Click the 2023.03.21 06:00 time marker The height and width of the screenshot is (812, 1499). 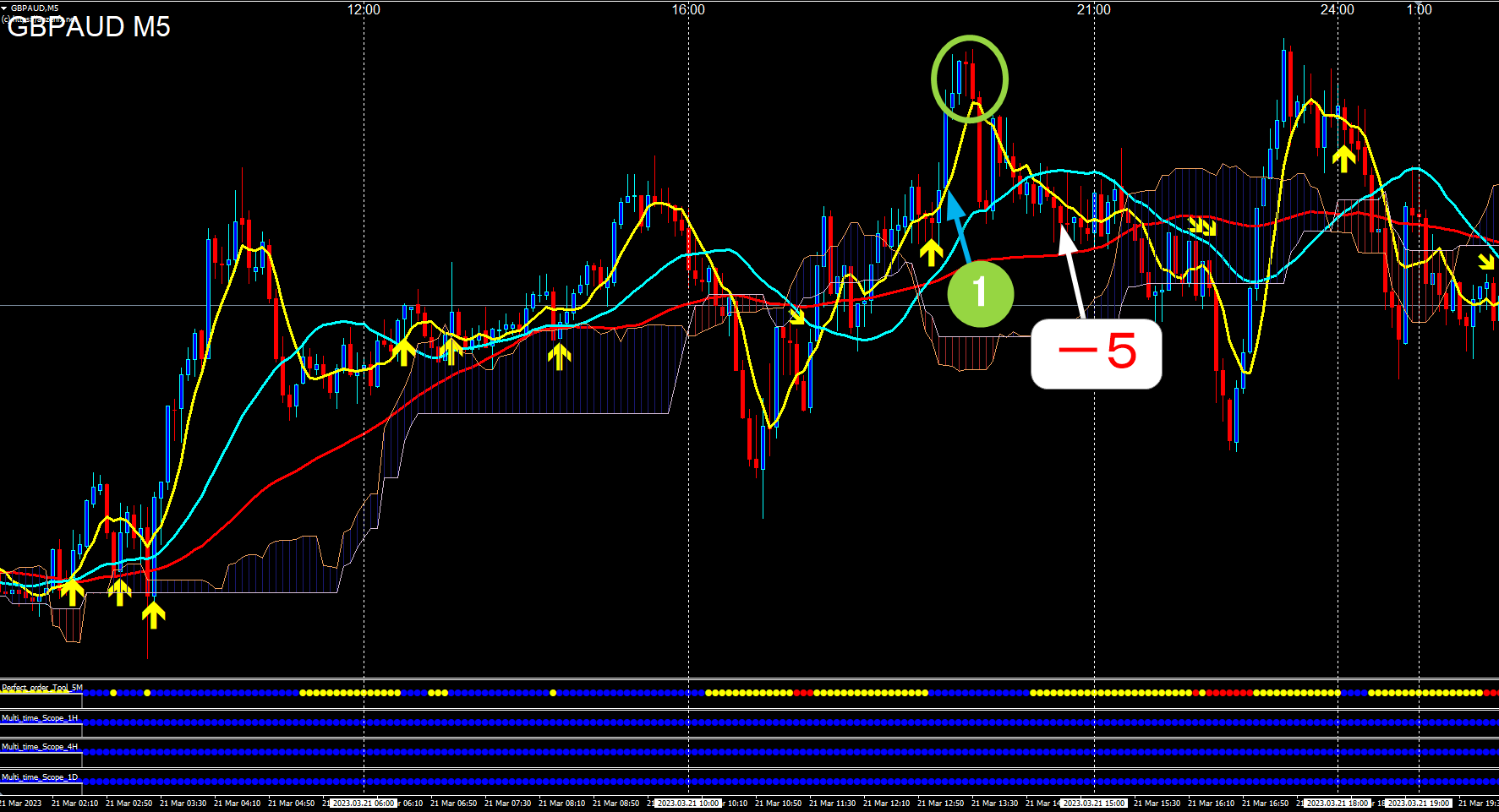(x=364, y=804)
